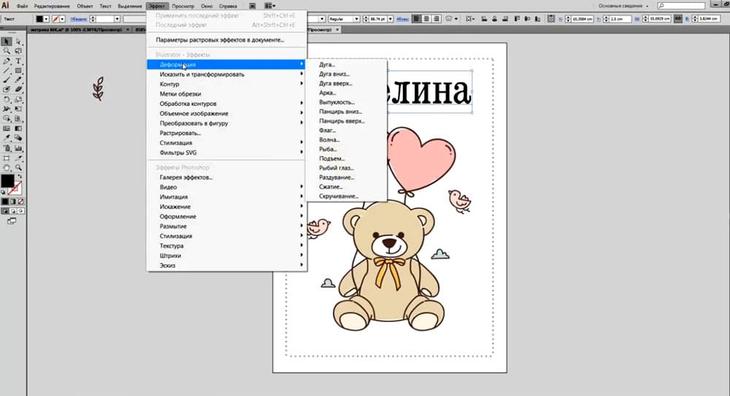This screenshot has height=396, width=730.
Task: Select the Direct Selection tool
Action: click(x=18, y=42)
